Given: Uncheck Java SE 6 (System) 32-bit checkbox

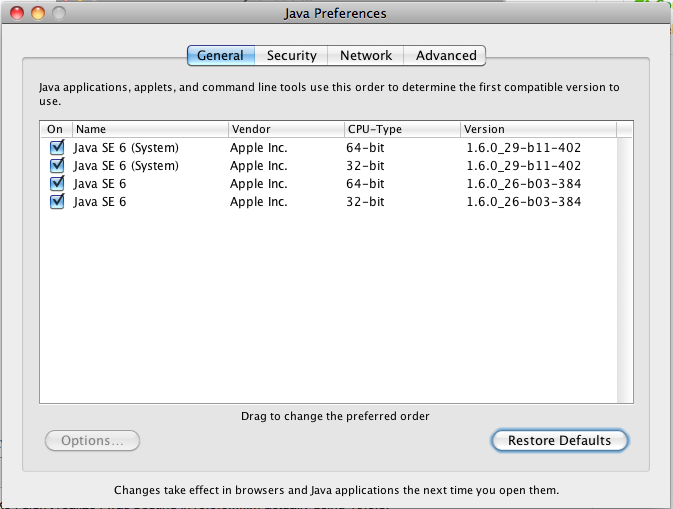Looking at the screenshot, I should click(57, 166).
